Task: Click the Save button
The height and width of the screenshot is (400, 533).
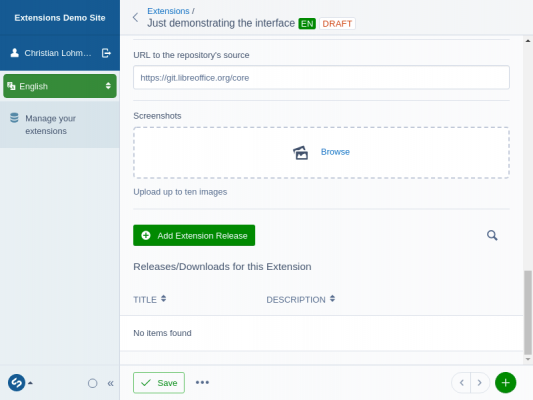Action: 159,383
